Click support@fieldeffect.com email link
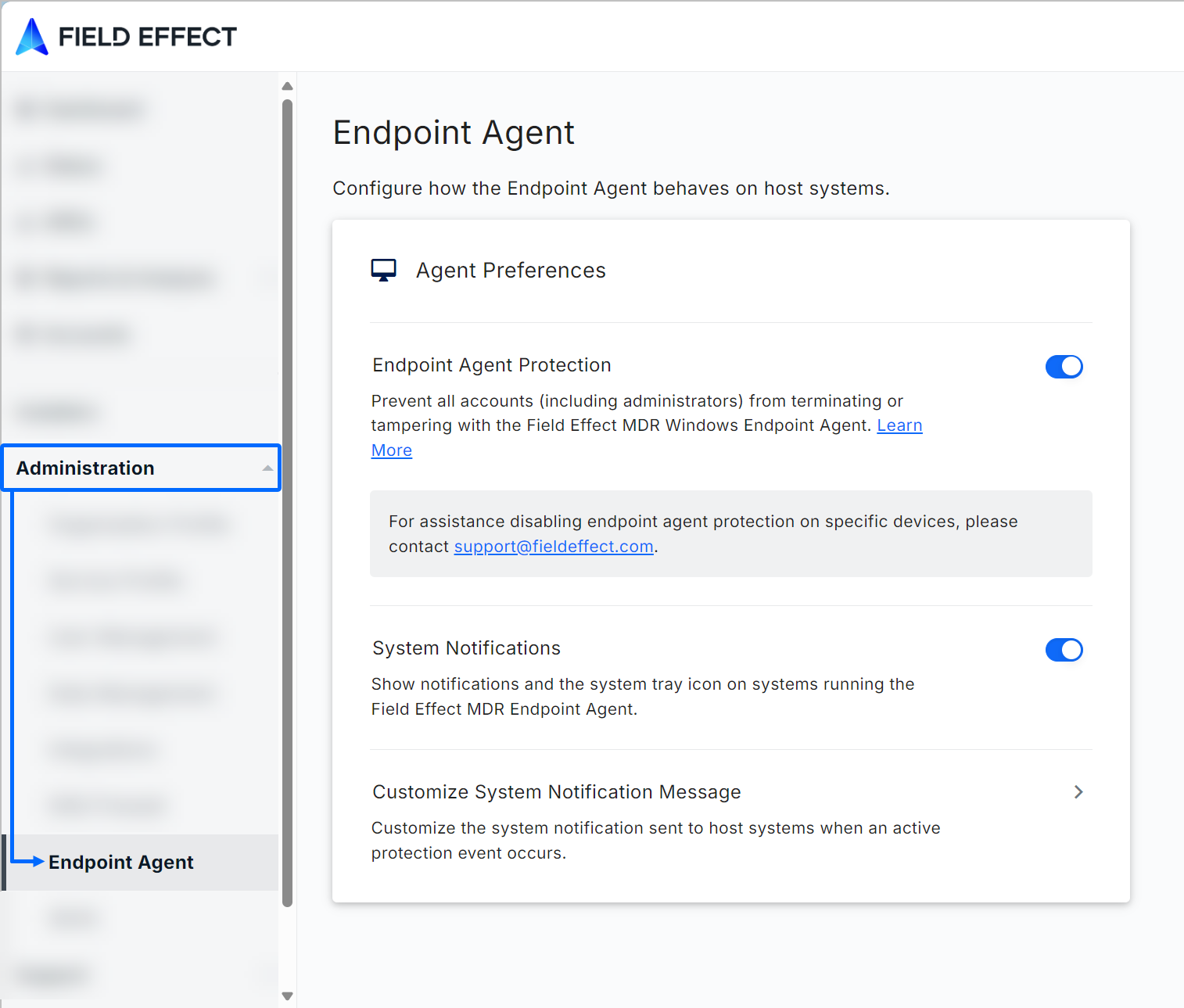This screenshot has width=1184, height=1008. 554,547
